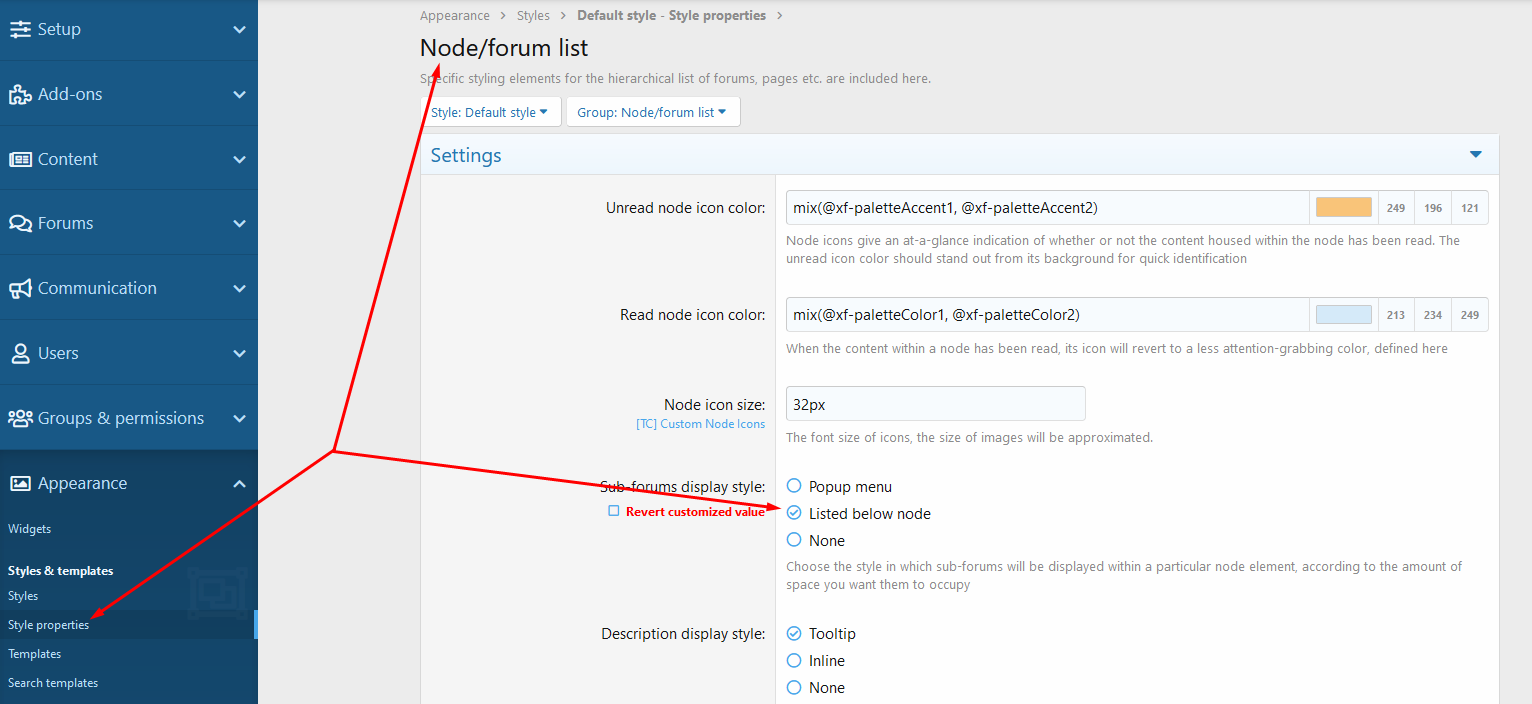The image size is (1532, 704).
Task: Expand the Content menu chevron
Action: (x=239, y=159)
